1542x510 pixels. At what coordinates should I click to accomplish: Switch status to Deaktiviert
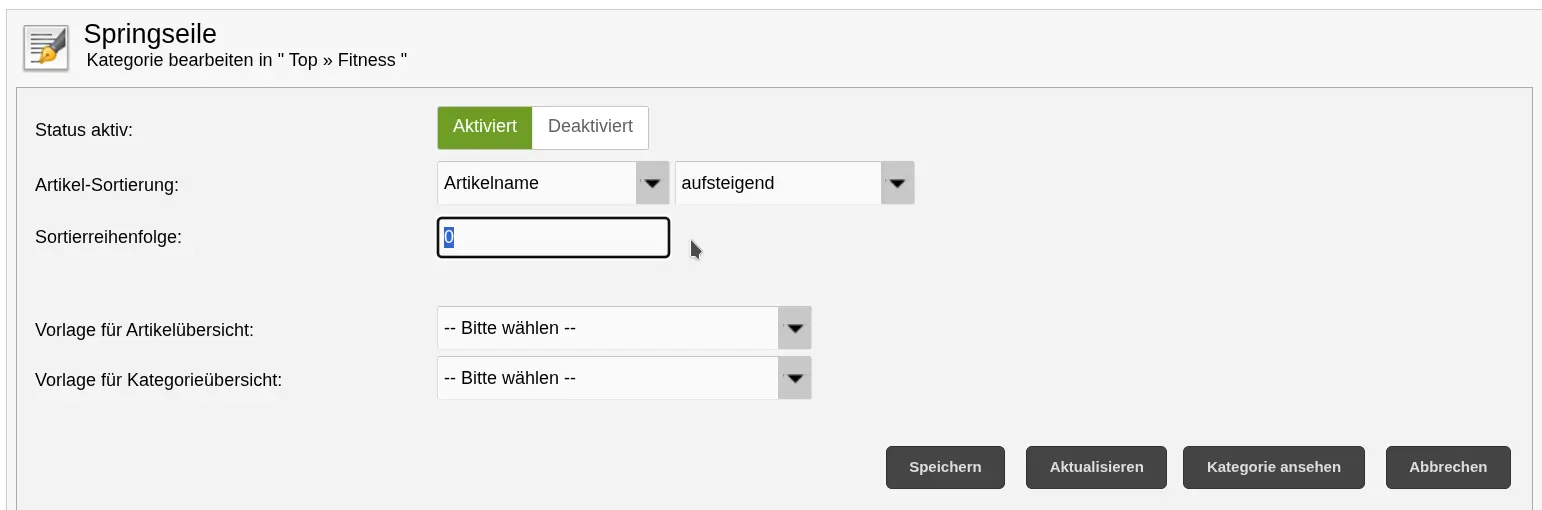[x=590, y=127]
